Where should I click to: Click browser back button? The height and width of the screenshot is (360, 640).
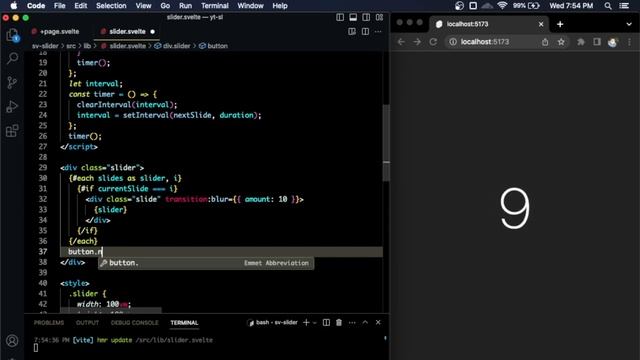401,42
